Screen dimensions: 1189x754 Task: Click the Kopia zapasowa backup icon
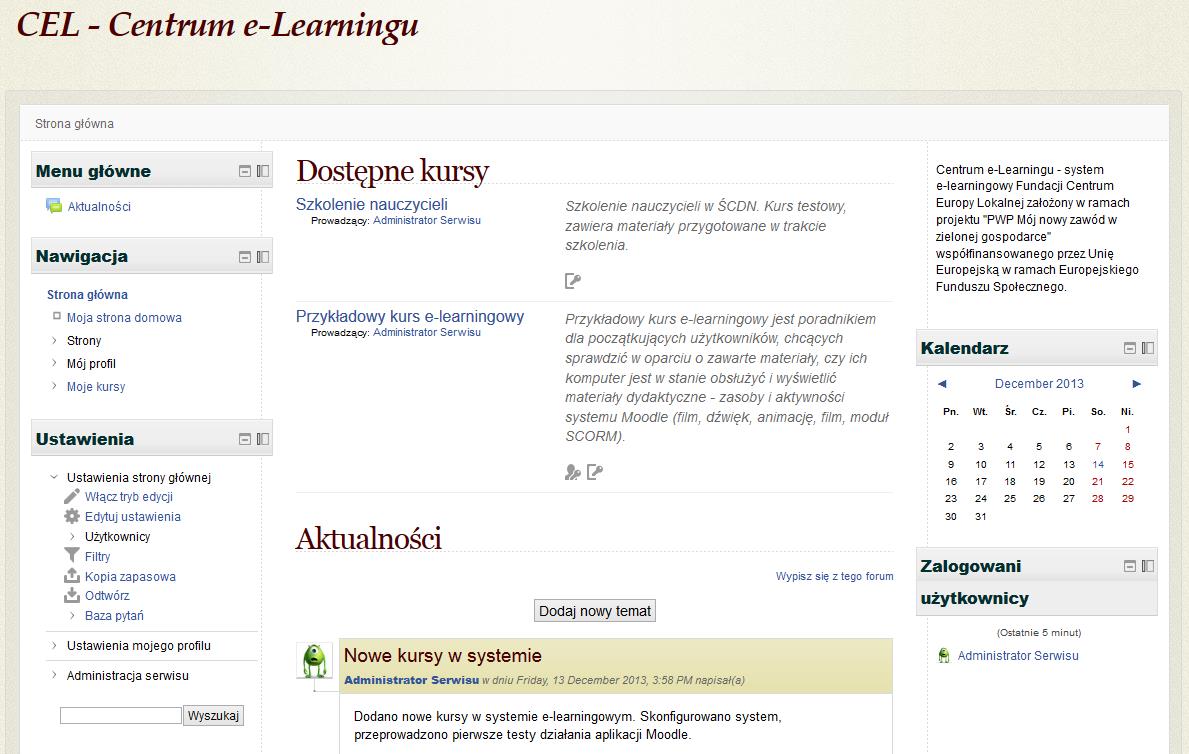[x=72, y=576]
